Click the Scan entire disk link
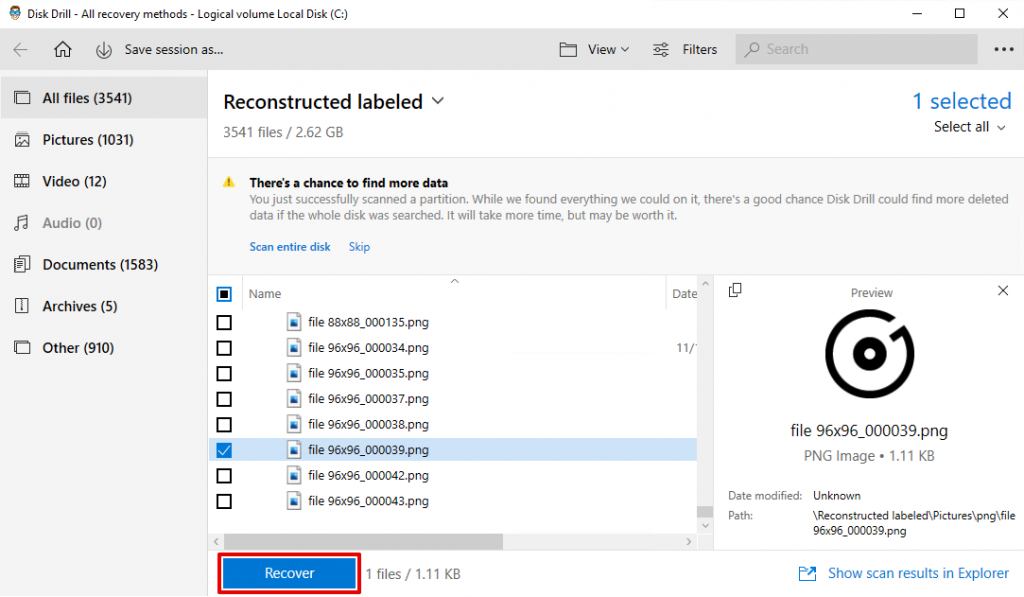Viewport: 1024px width, 597px height. 290,246
